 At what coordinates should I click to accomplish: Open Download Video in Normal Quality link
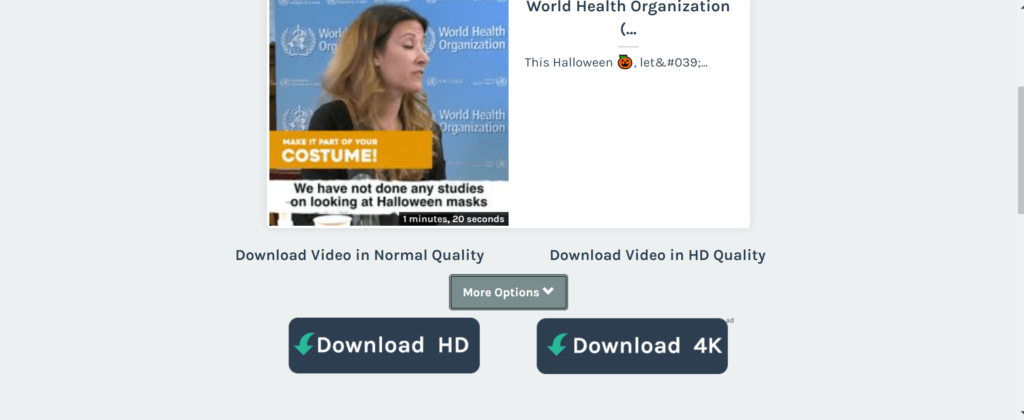click(360, 255)
